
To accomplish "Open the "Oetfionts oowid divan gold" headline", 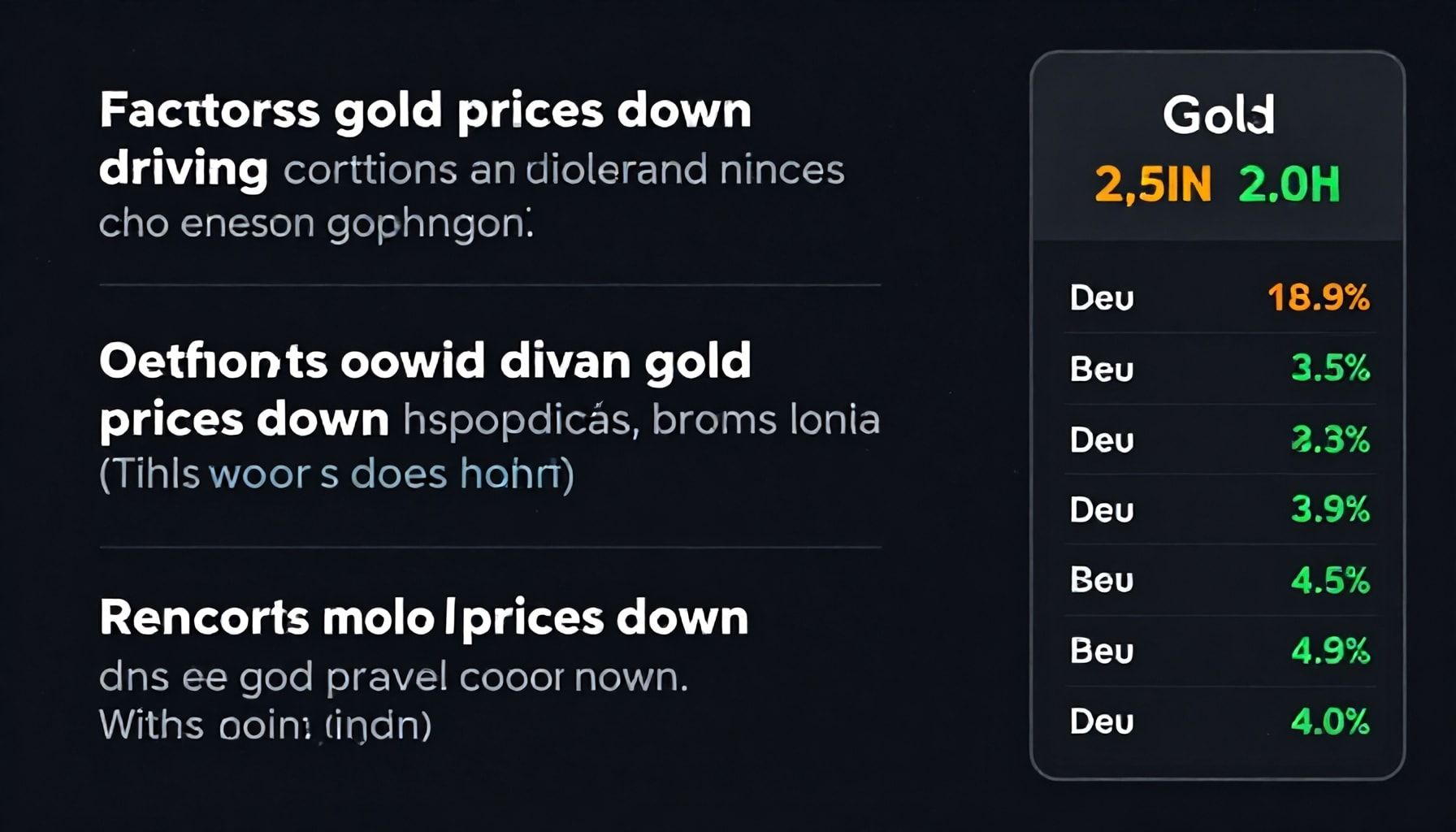I will (425, 362).
